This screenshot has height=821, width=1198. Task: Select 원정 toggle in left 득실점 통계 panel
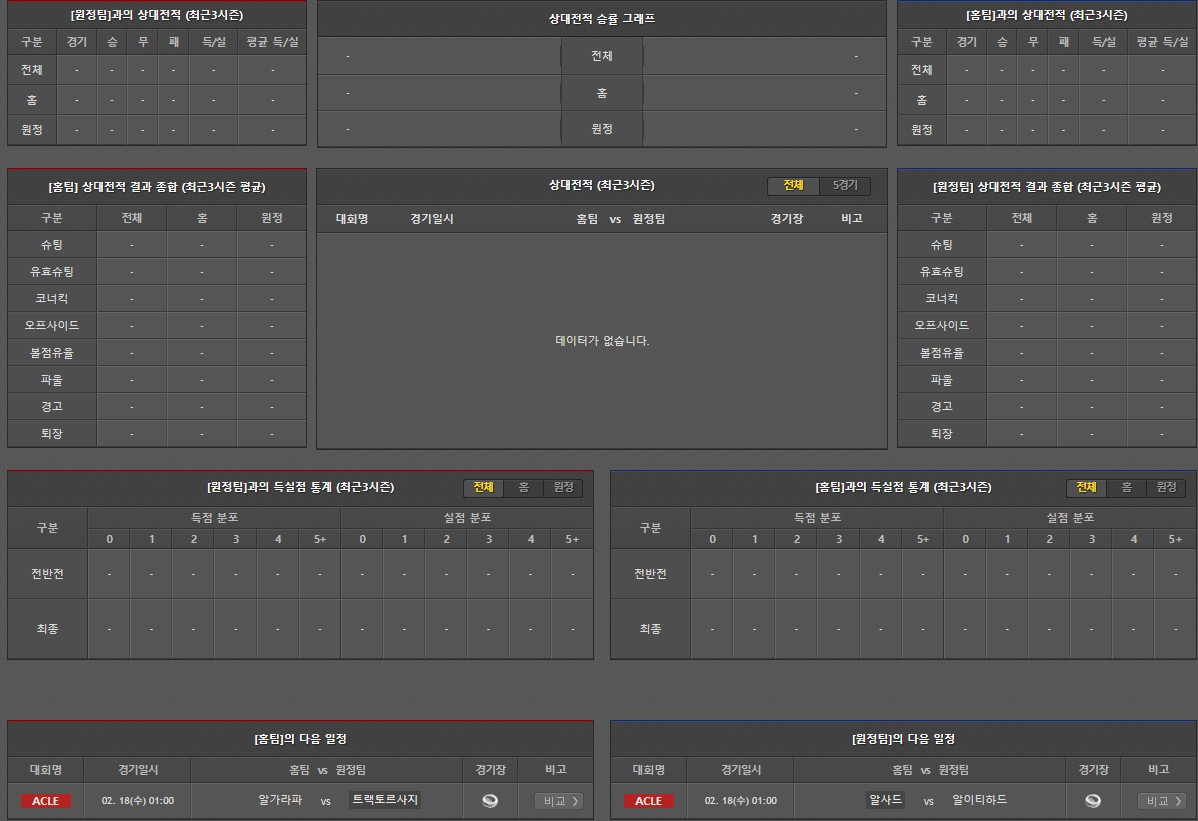(x=563, y=487)
